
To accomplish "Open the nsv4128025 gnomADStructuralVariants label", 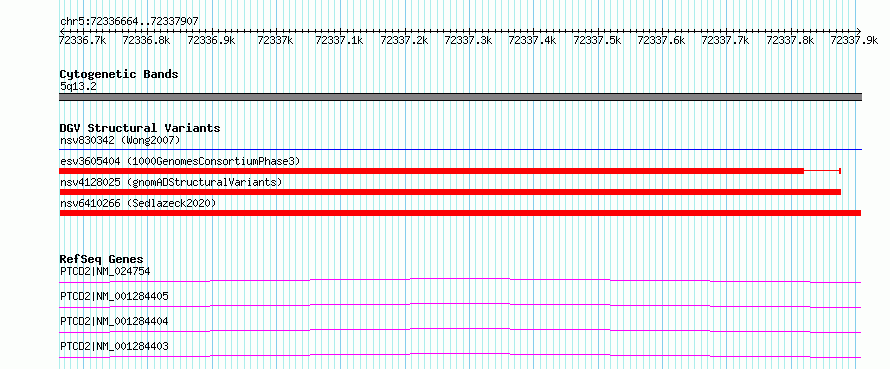I will (x=171, y=182).
